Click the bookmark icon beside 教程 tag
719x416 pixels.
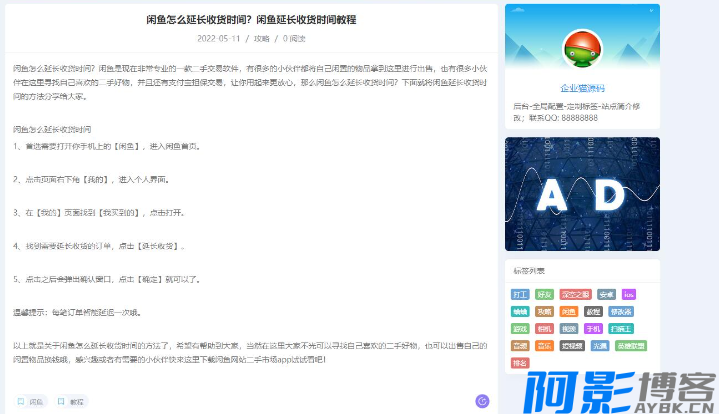click(x=61, y=401)
